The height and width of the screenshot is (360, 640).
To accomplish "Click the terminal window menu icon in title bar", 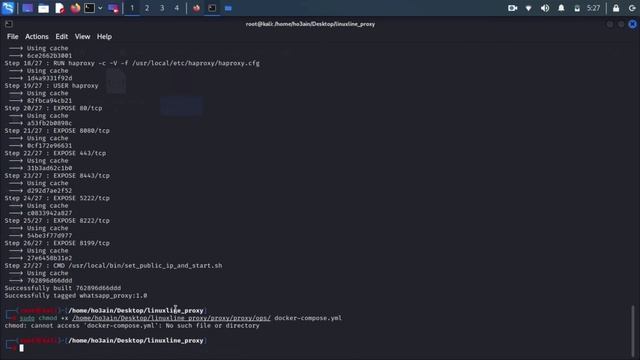I will 9,24.
